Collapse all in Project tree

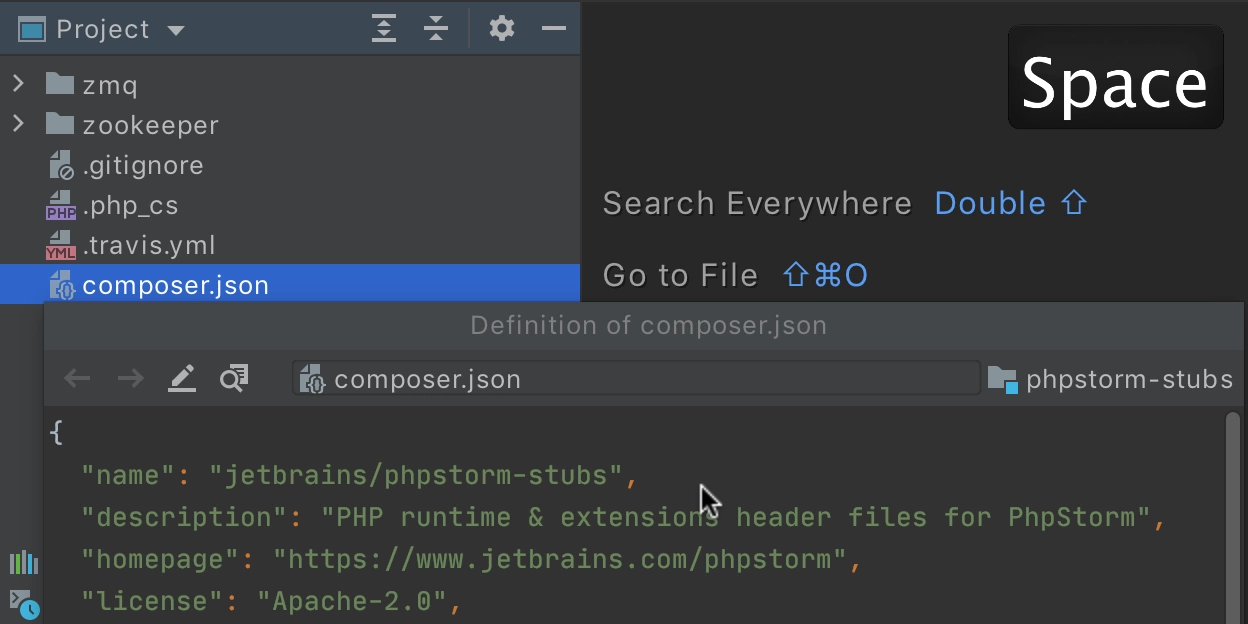(x=436, y=29)
